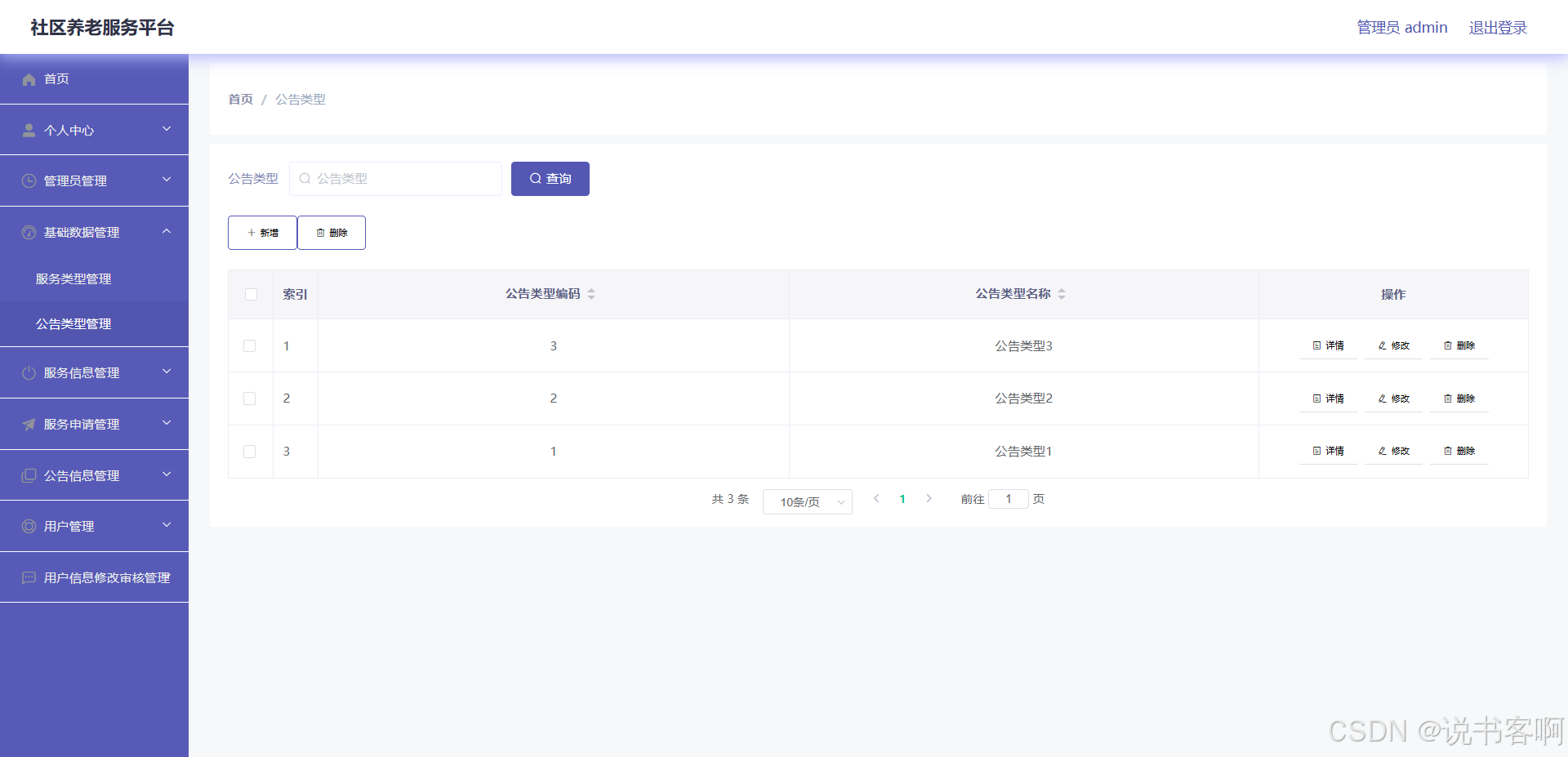
Task: Click the magnifier icon inside search box
Action: coord(305,178)
